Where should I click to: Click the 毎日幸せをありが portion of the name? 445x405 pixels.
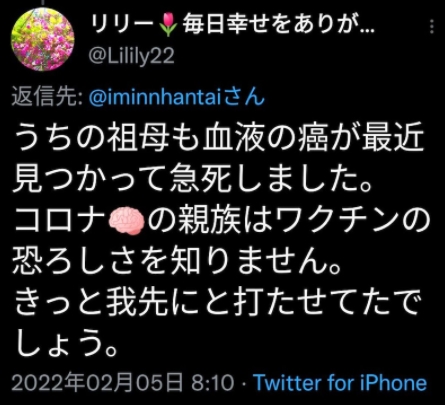click(x=271, y=25)
